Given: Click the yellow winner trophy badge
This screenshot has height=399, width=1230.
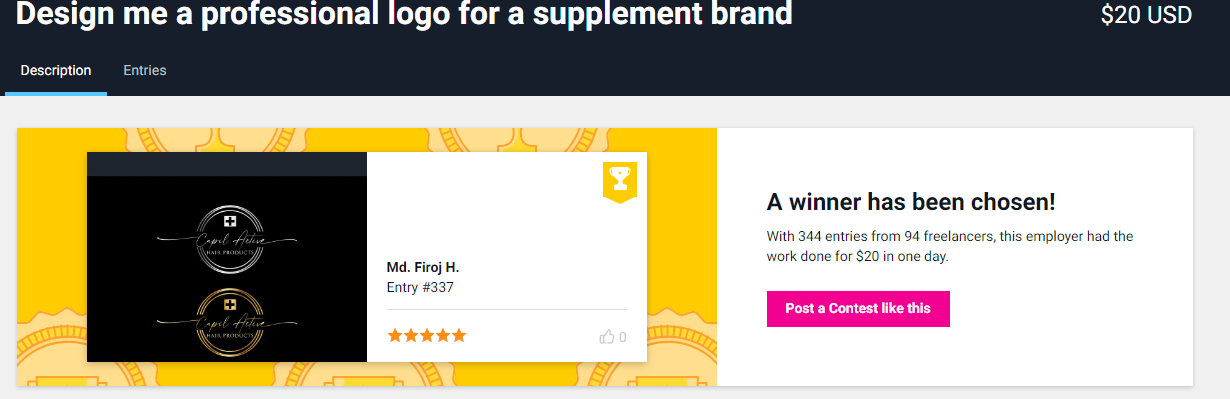Looking at the screenshot, I should pyautogui.click(x=620, y=181).
